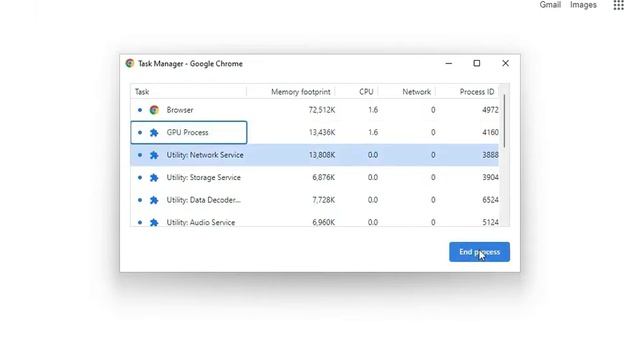The image size is (640, 360).
Task: Click the 13,436K memory value
Action: click(322, 132)
